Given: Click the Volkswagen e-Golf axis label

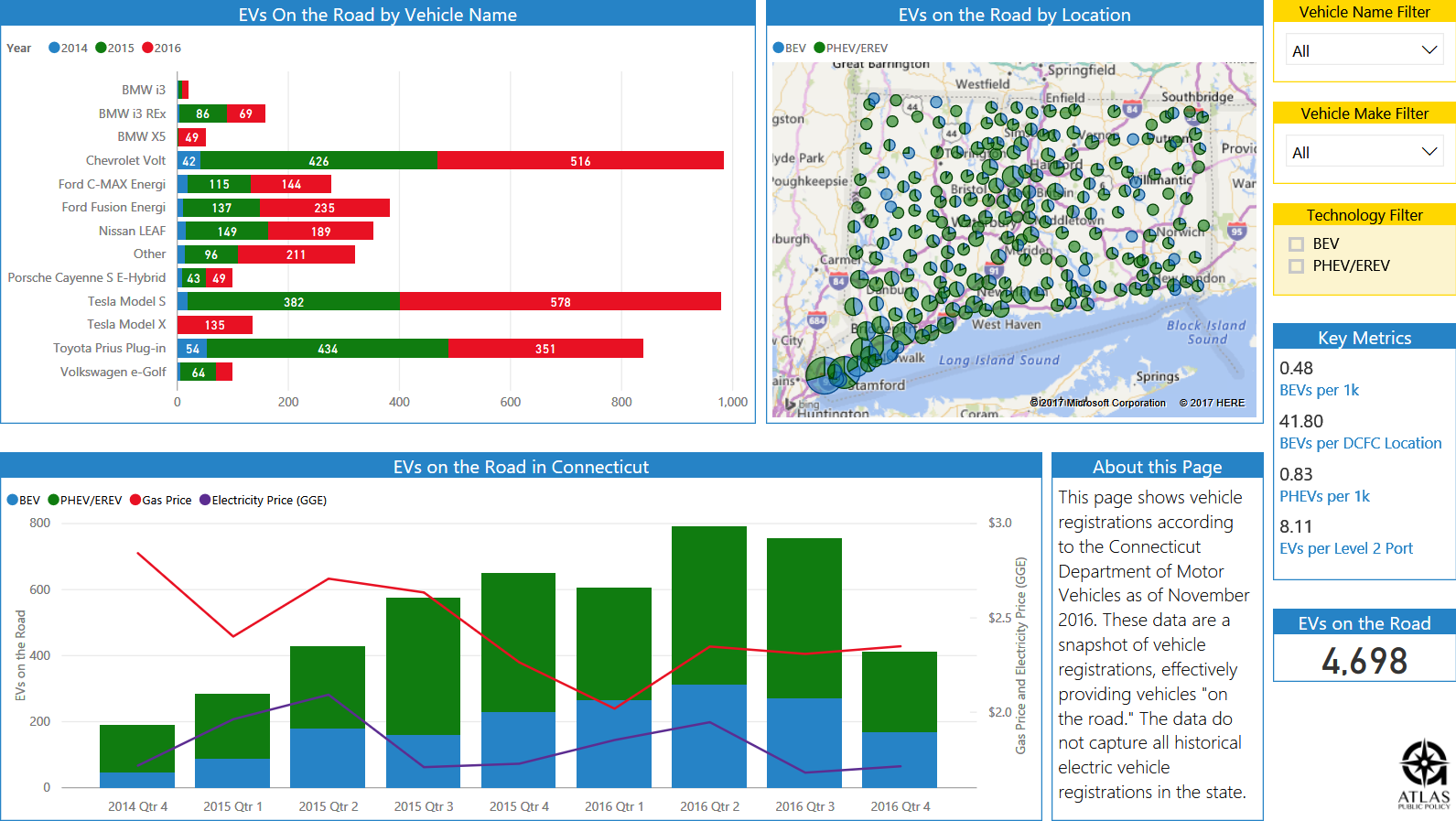Looking at the screenshot, I should 113,372.
